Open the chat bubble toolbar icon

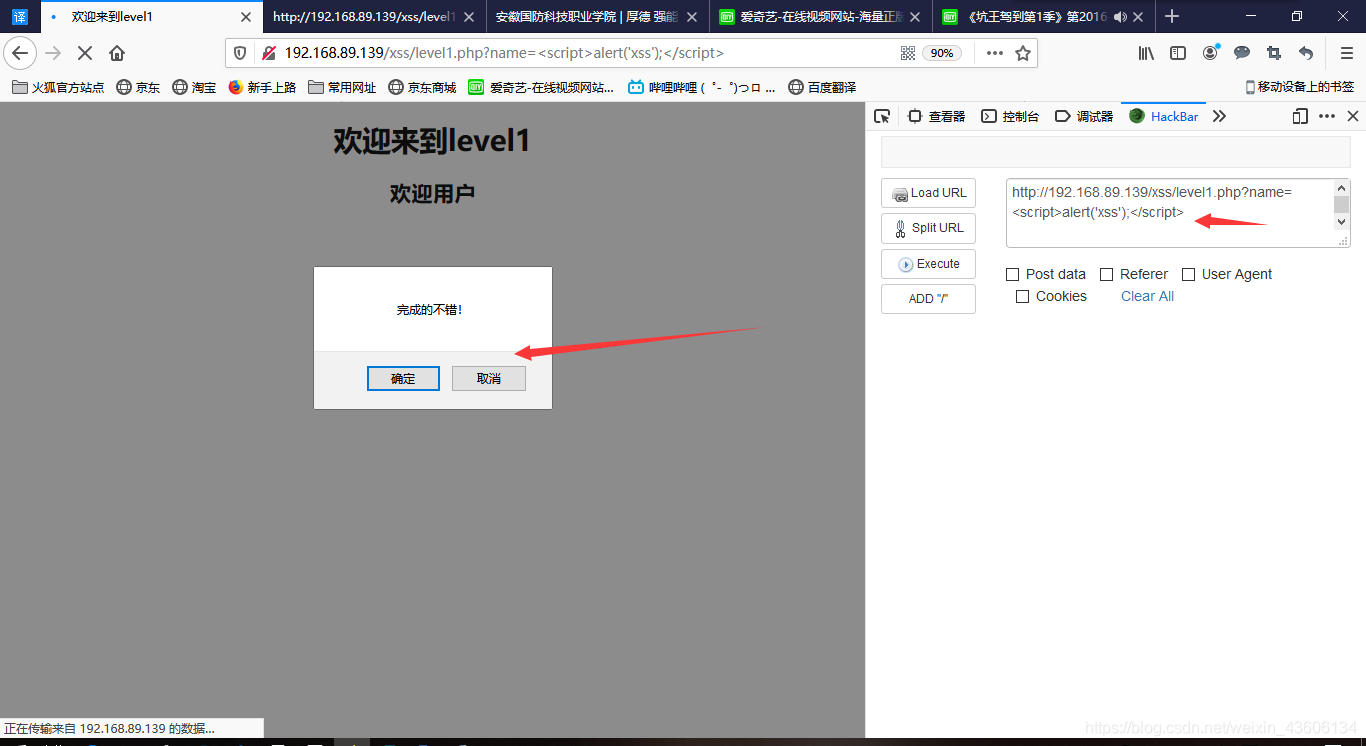click(1242, 53)
